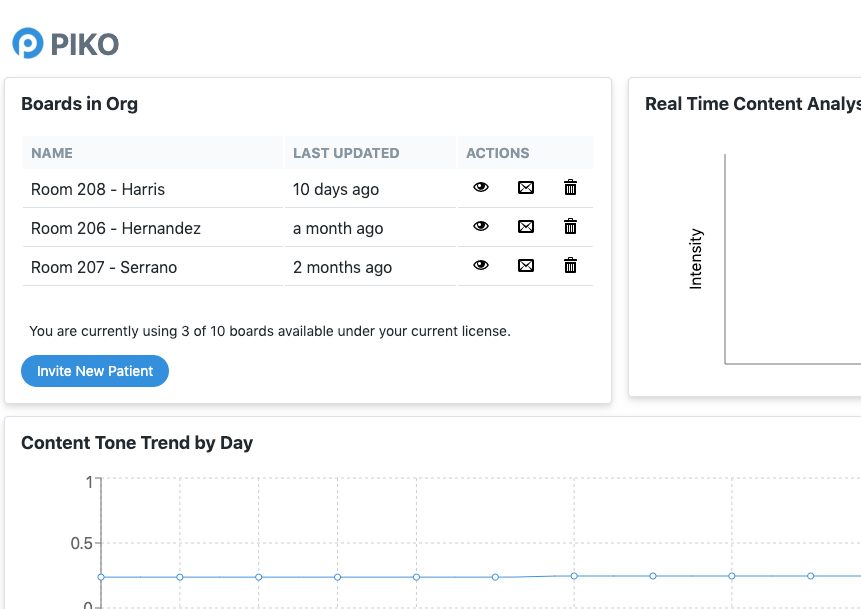Click the NAME column header
This screenshot has width=861, height=609.
pos(52,153)
